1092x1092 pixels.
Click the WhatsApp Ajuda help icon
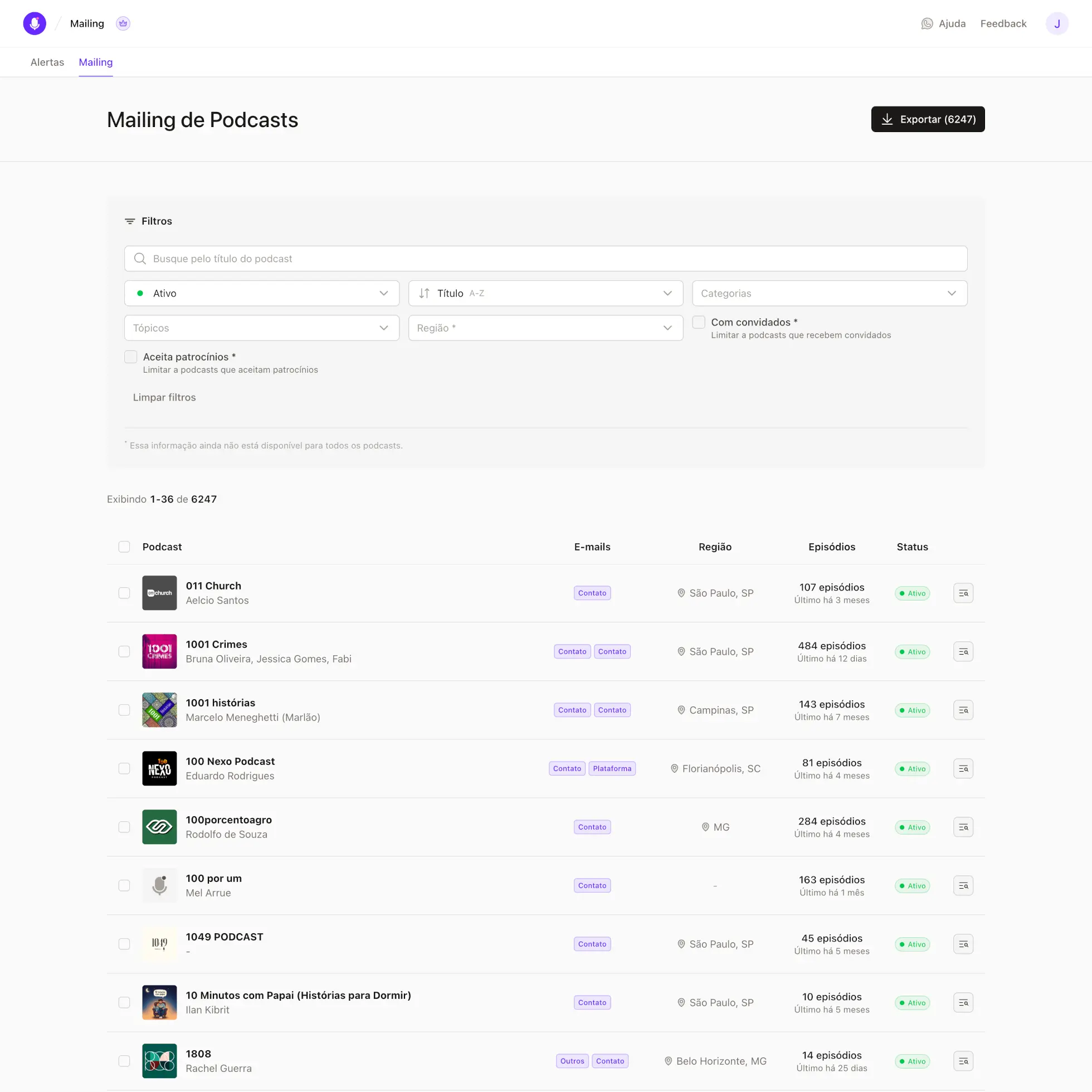click(927, 23)
